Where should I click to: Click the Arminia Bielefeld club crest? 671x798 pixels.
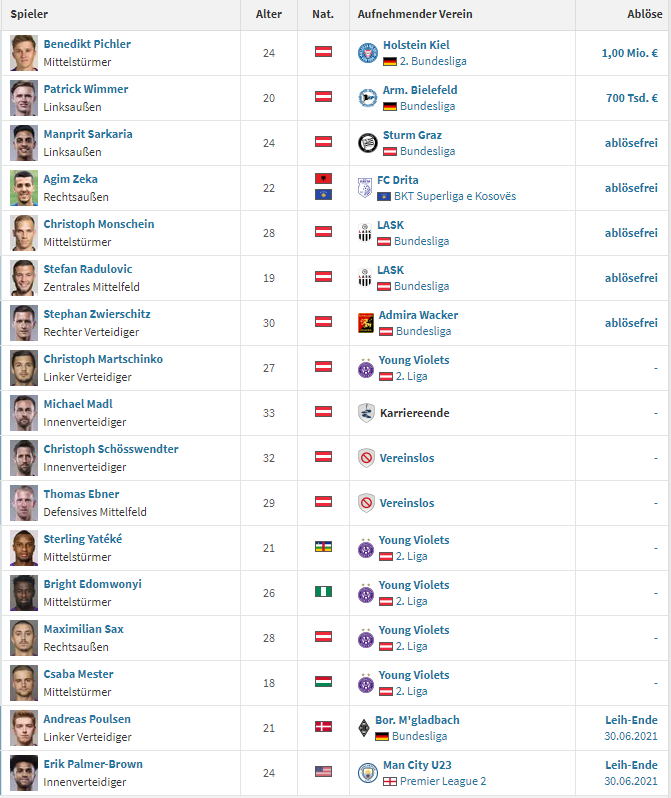pos(368,98)
